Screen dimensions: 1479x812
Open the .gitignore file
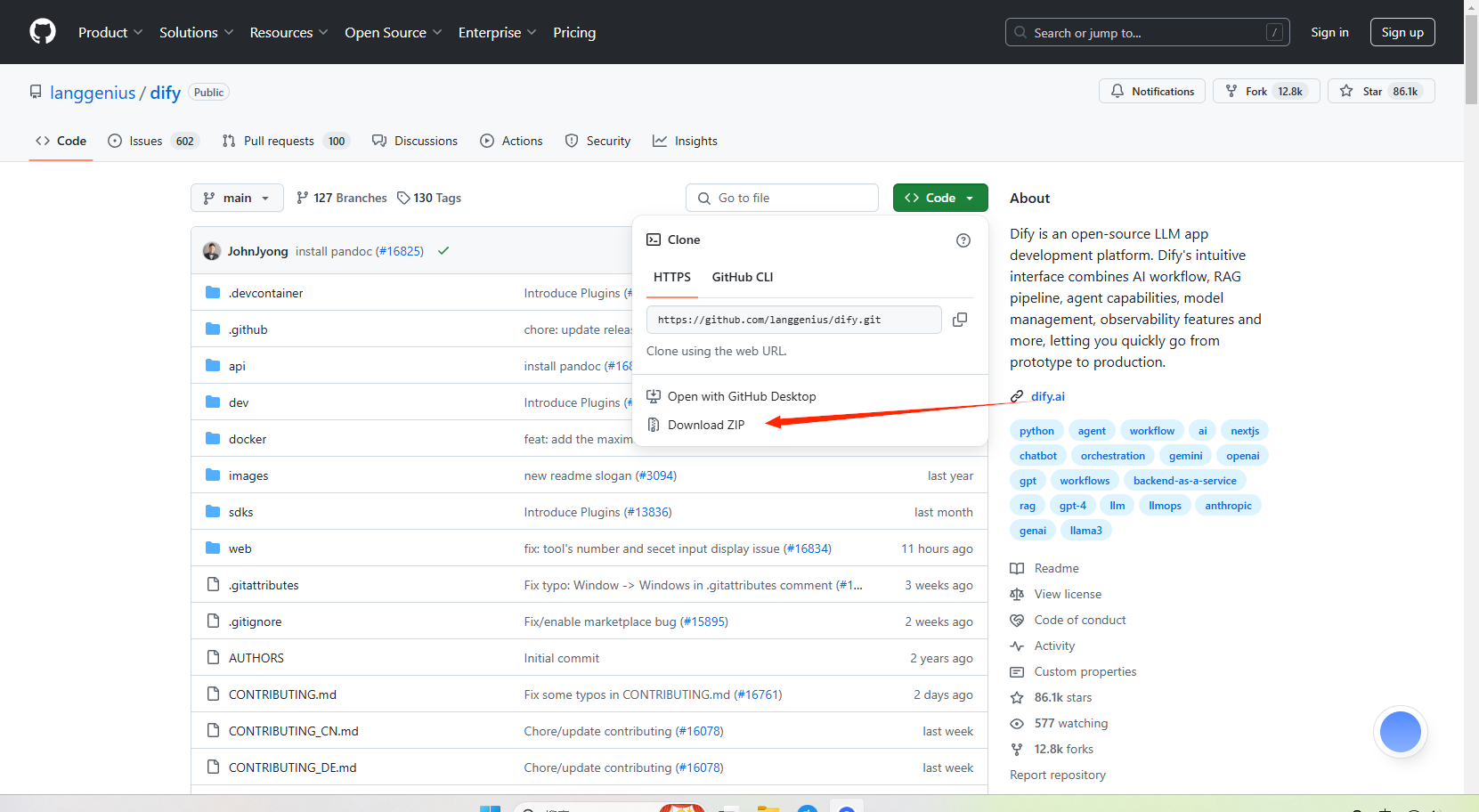tap(255, 621)
